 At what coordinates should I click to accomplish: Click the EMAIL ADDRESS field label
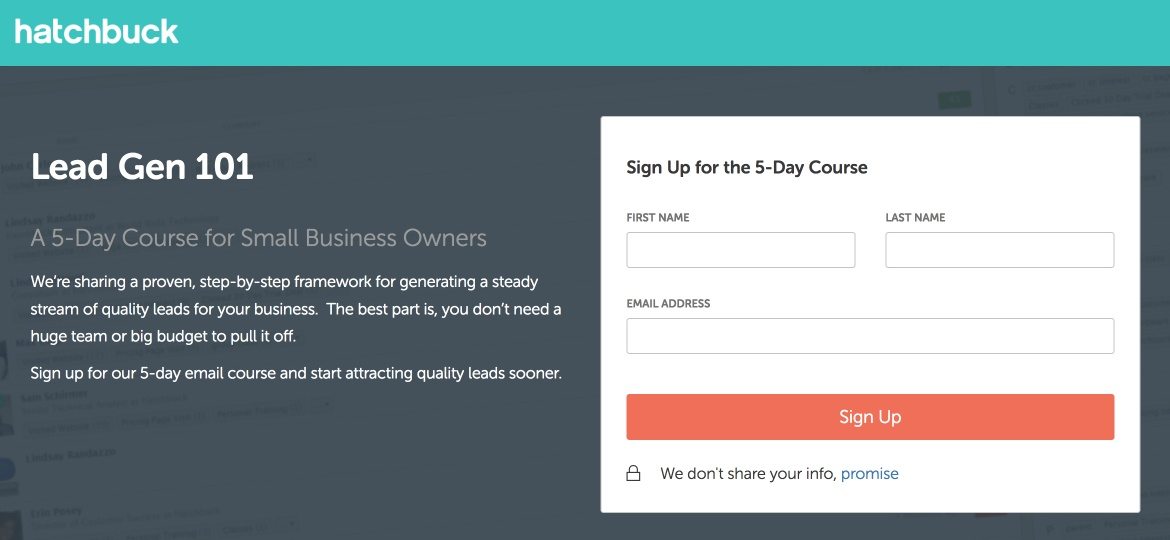(668, 303)
